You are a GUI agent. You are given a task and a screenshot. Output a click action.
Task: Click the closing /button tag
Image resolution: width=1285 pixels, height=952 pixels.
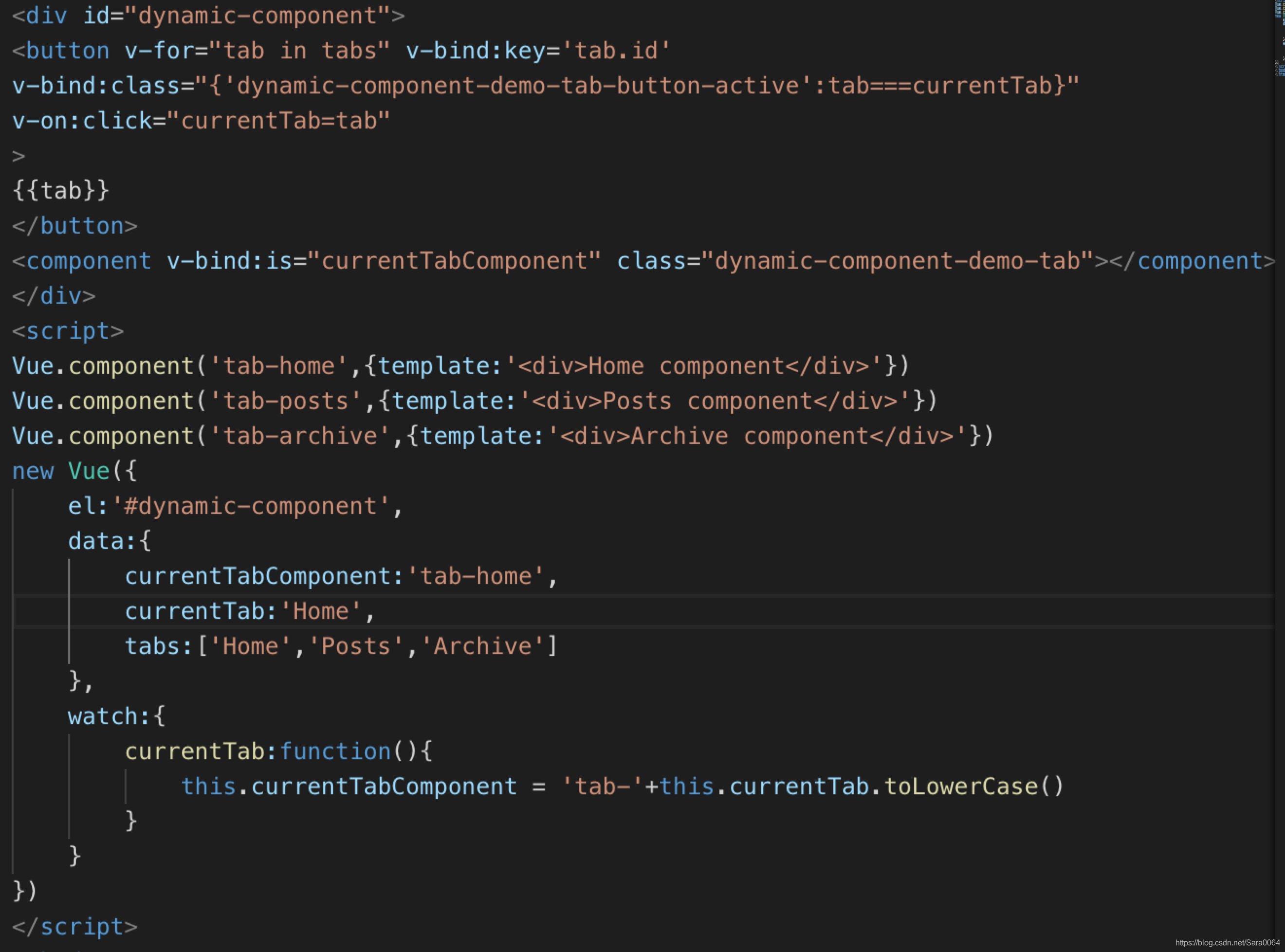point(75,226)
